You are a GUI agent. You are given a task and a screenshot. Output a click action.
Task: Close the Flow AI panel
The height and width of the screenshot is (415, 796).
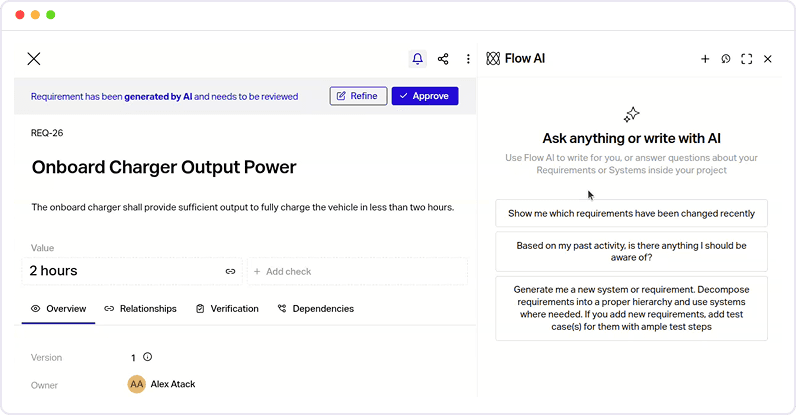pyautogui.click(x=768, y=59)
